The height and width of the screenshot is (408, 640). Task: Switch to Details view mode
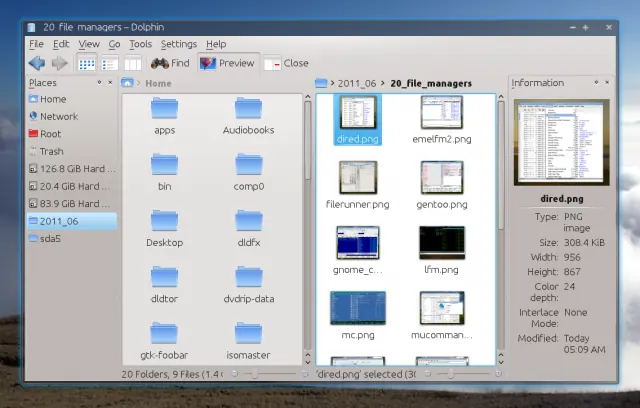(x=109, y=64)
